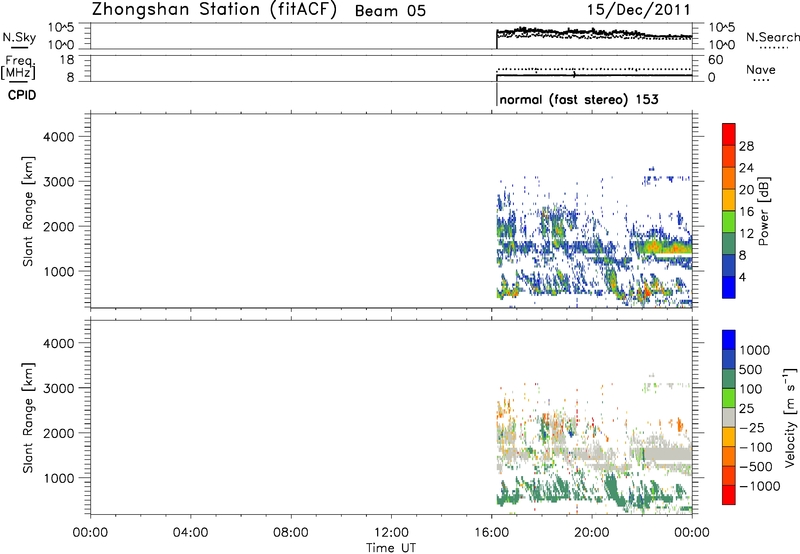Click the 'Time UT' axis title
Image resolution: width=800 pixels, height=554 pixels.
tap(391, 548)
